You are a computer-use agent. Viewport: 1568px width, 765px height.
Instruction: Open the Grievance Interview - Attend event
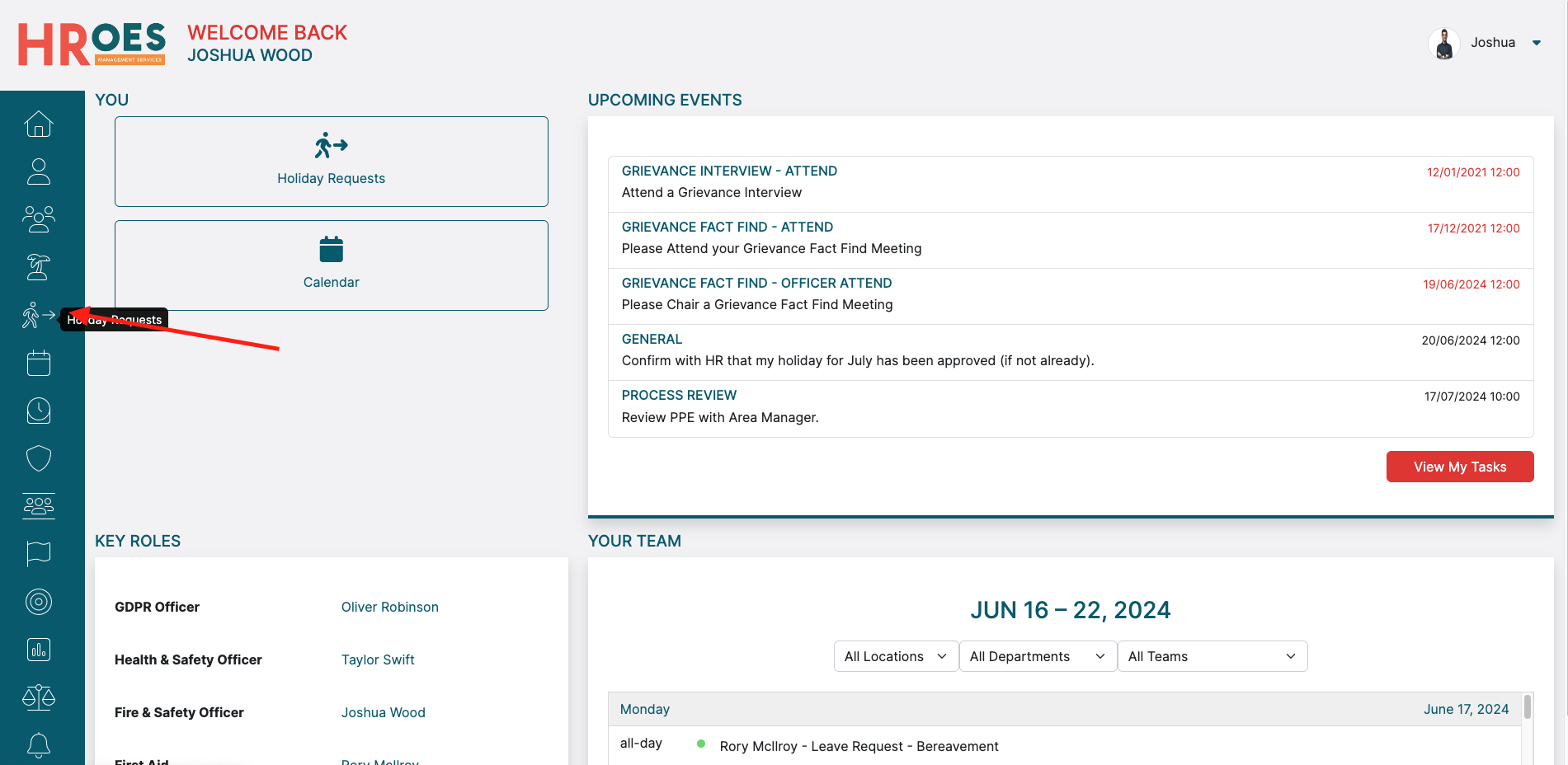coord(729,171)
